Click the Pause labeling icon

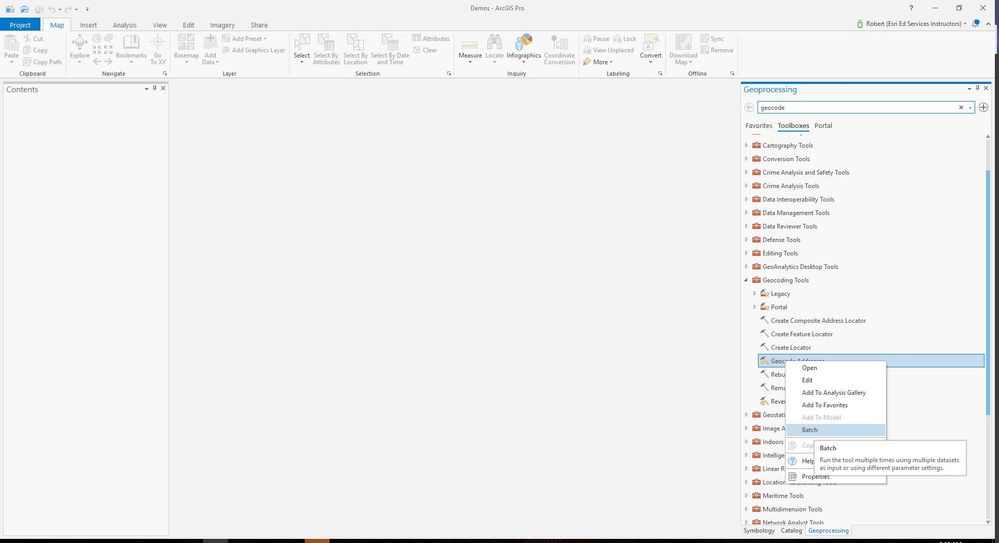click(x=587, y=39)
